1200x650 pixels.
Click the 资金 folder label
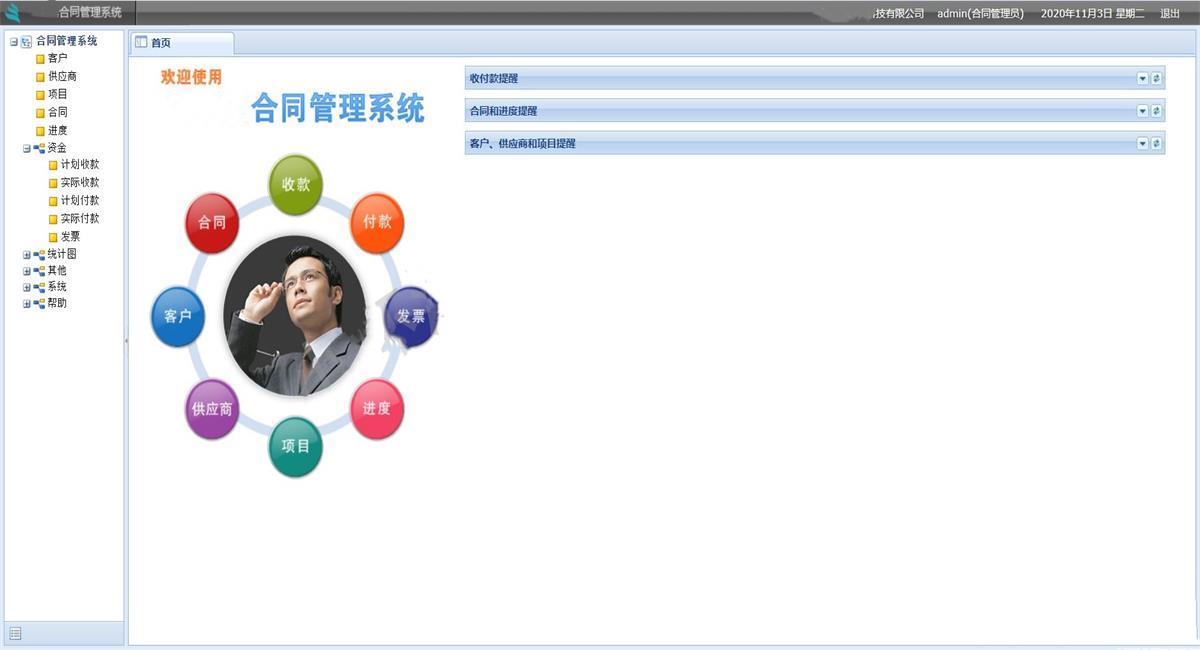(x=57, y=148)
